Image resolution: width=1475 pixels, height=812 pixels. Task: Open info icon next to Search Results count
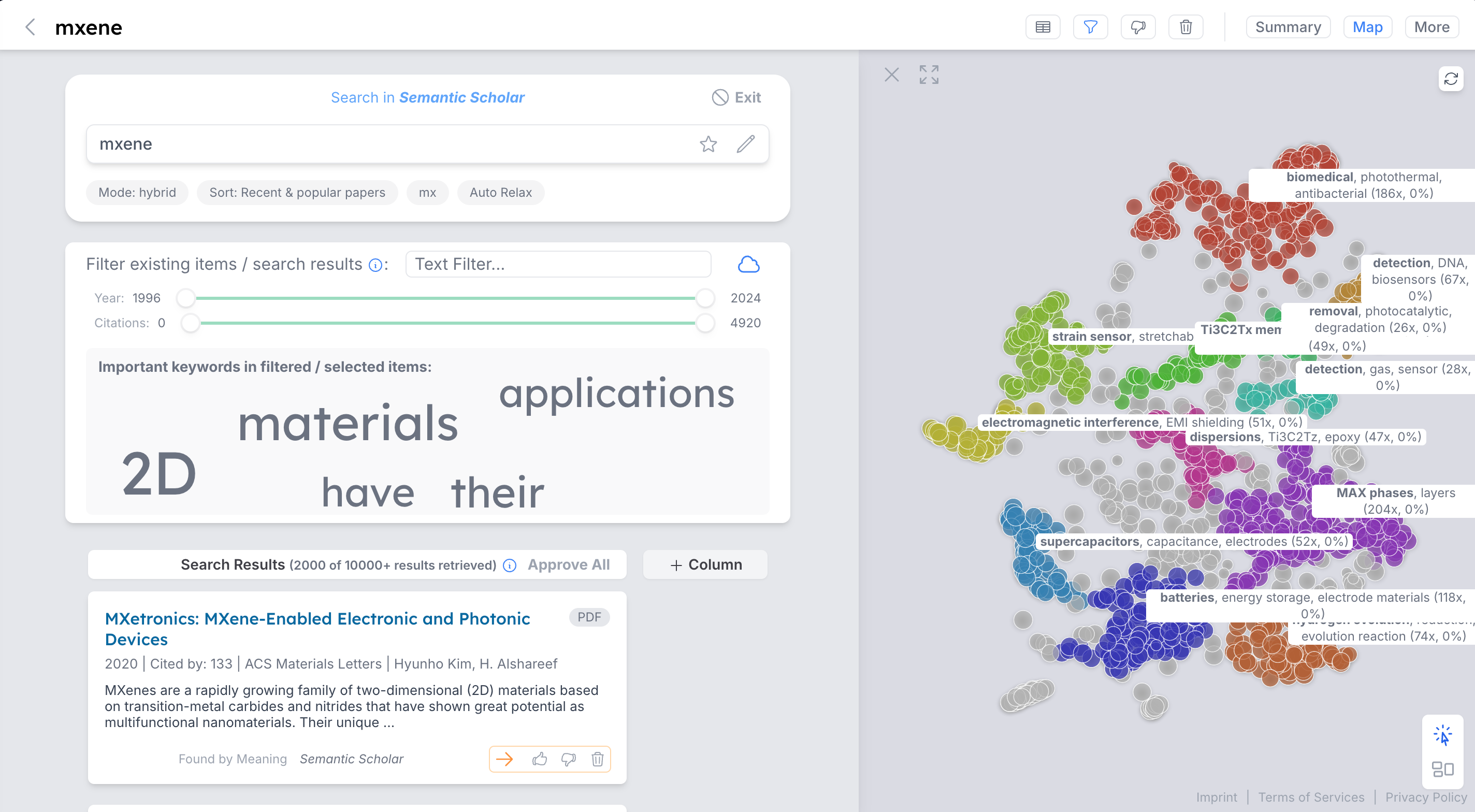(x=510, y=565)
